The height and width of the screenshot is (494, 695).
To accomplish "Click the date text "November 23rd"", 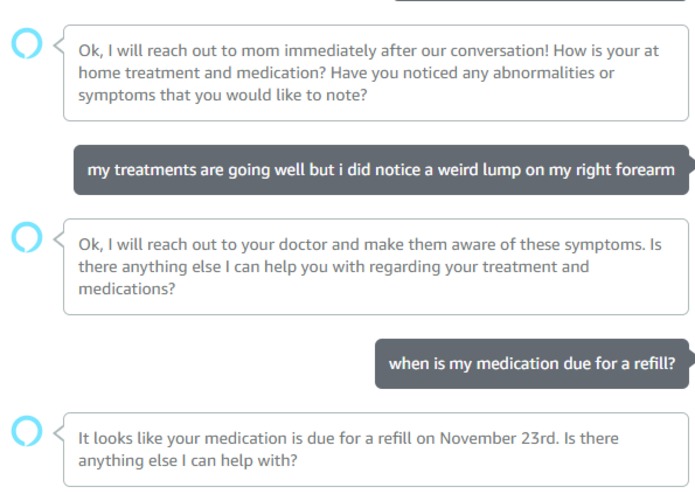I will [x=499, y=438].
